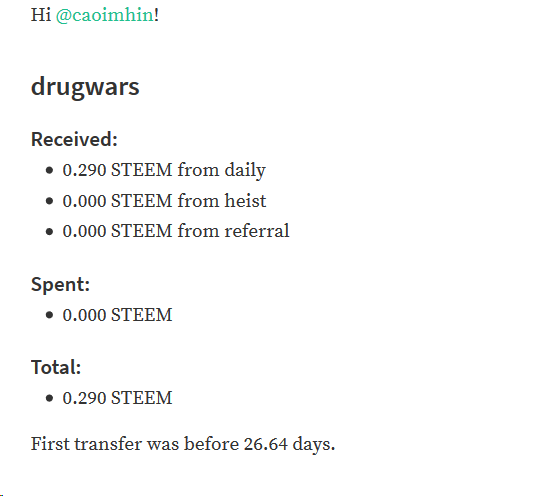
Task: Select the 0.000 STEEM from heist line
Action: (x=164, y=201)
